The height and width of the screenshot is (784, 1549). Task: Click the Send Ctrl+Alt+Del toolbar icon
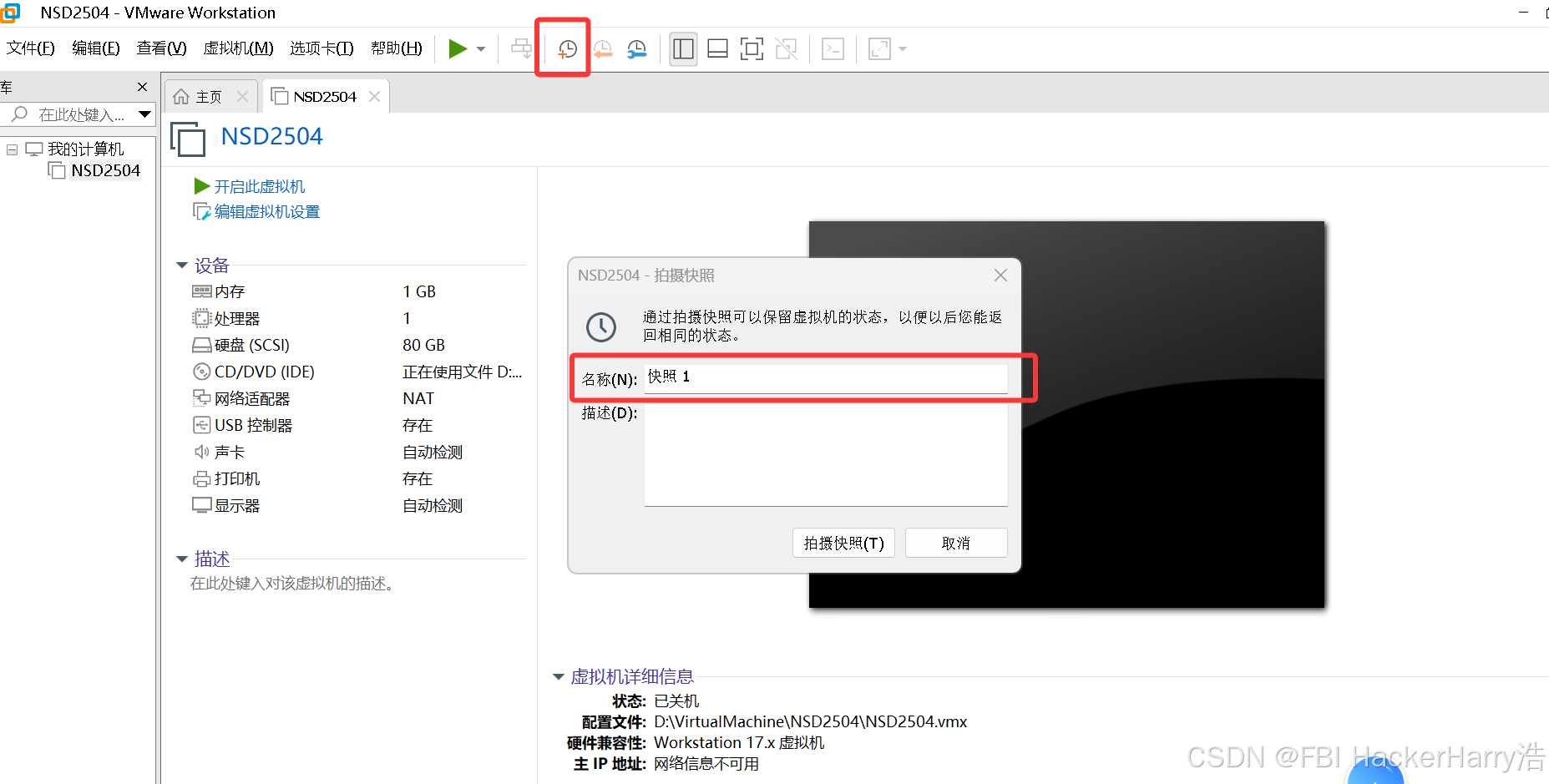tap(521, 48)
